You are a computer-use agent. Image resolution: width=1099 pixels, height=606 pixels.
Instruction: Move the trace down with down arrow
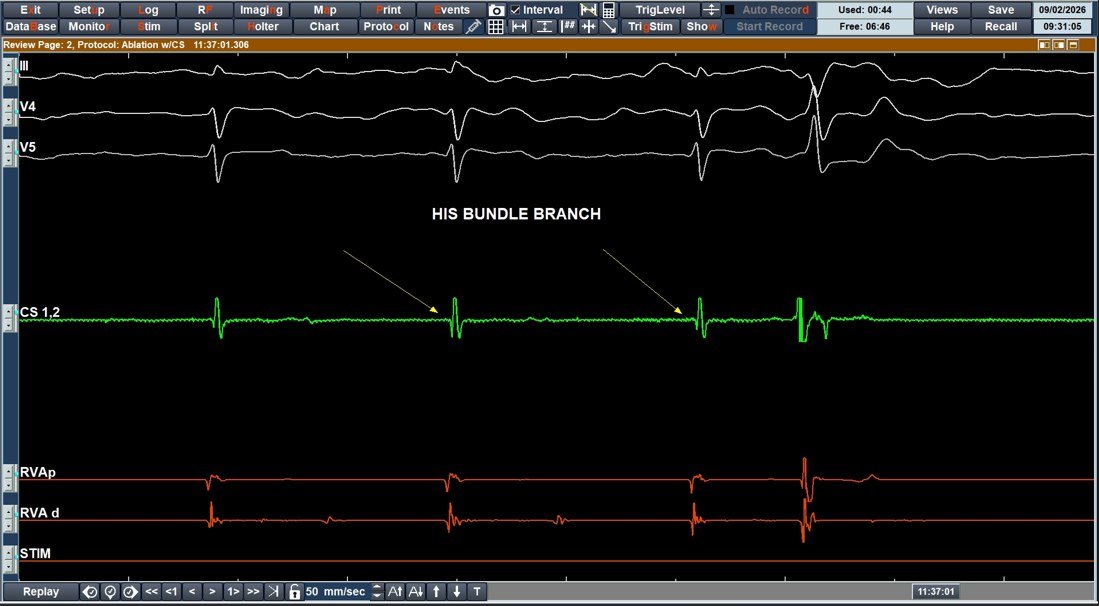tap(457, 592)
